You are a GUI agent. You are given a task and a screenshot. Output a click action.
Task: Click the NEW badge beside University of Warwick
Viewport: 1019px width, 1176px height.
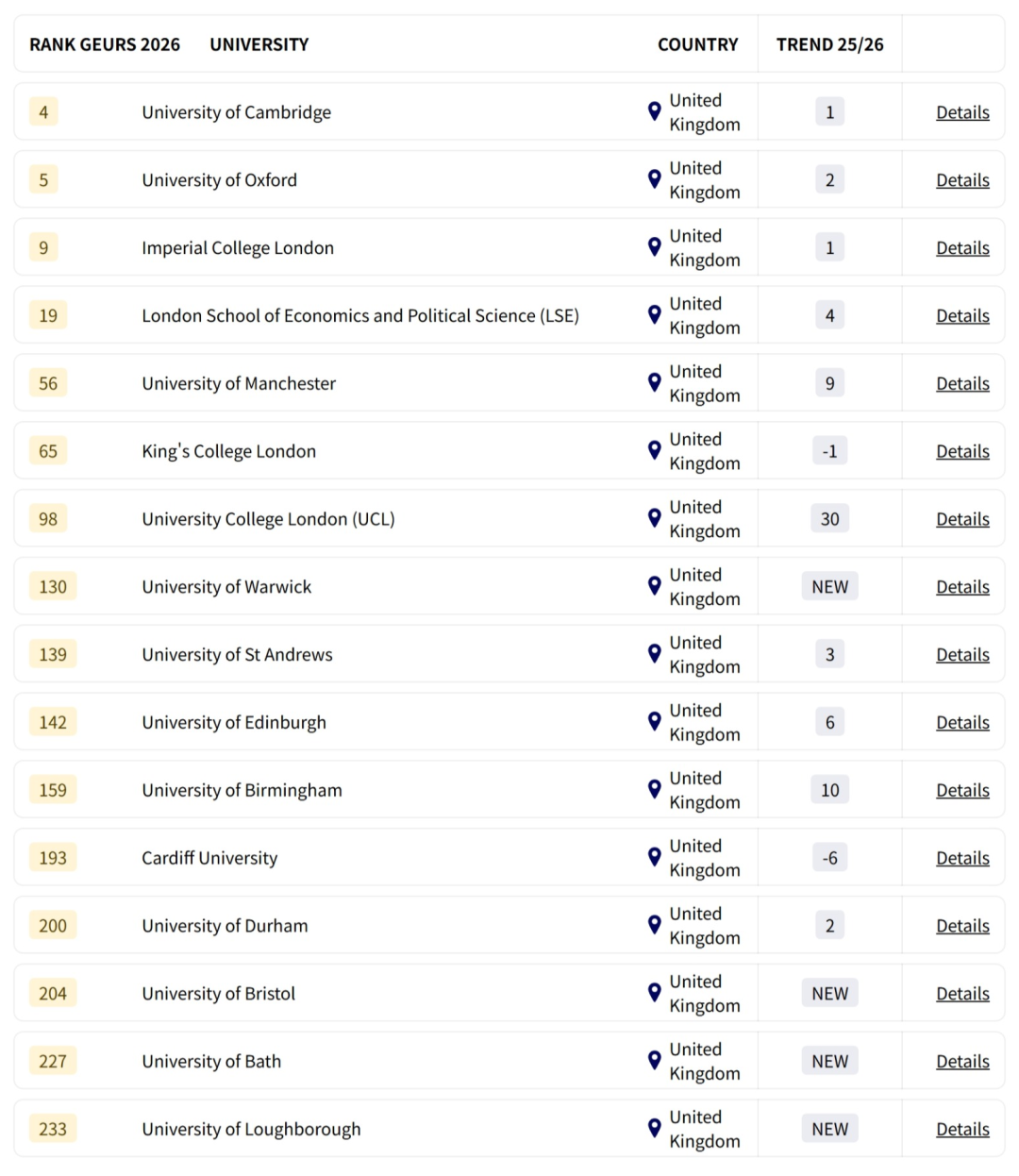click(x=829, y=586)
